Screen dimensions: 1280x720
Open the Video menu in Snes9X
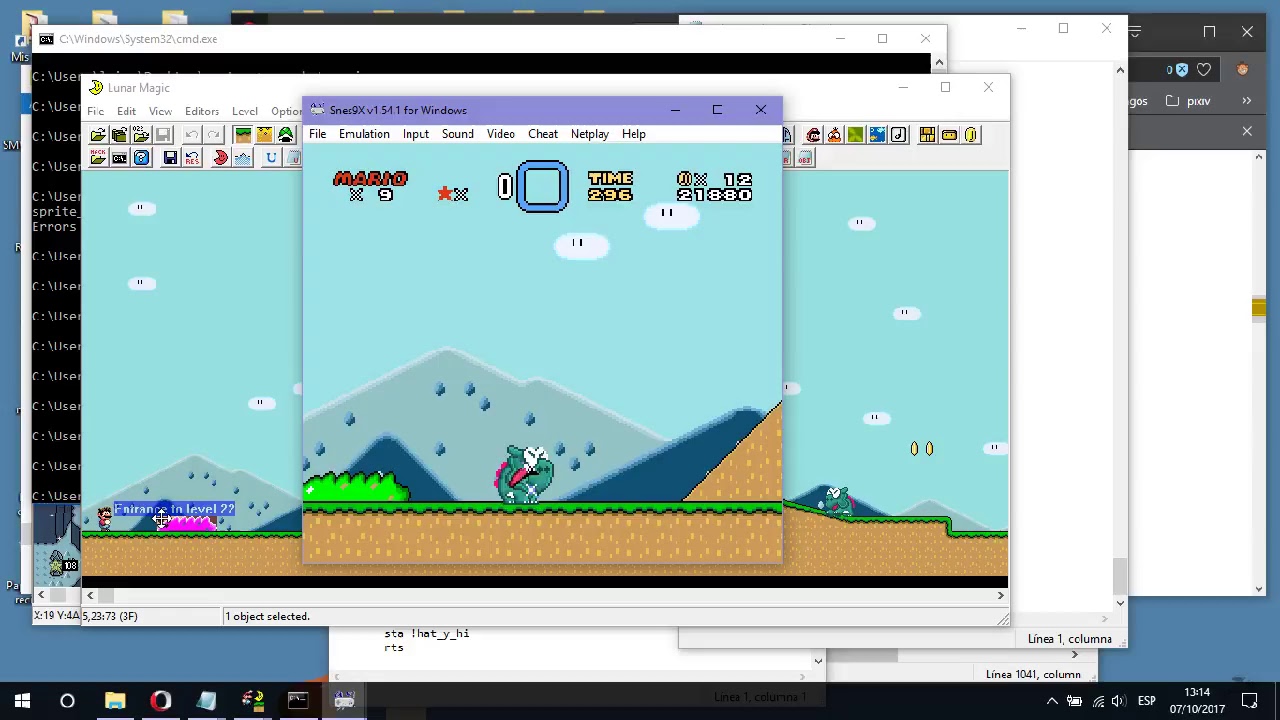(501, 134)
